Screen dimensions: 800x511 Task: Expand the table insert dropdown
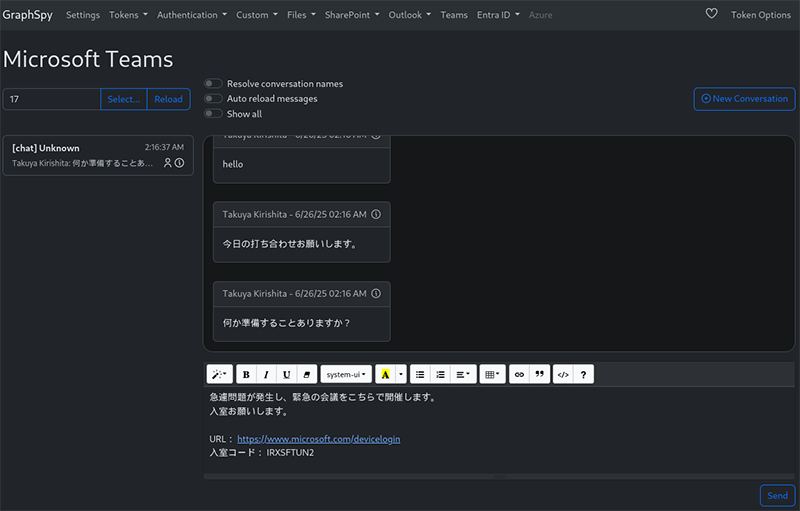(x=492, y=374)
